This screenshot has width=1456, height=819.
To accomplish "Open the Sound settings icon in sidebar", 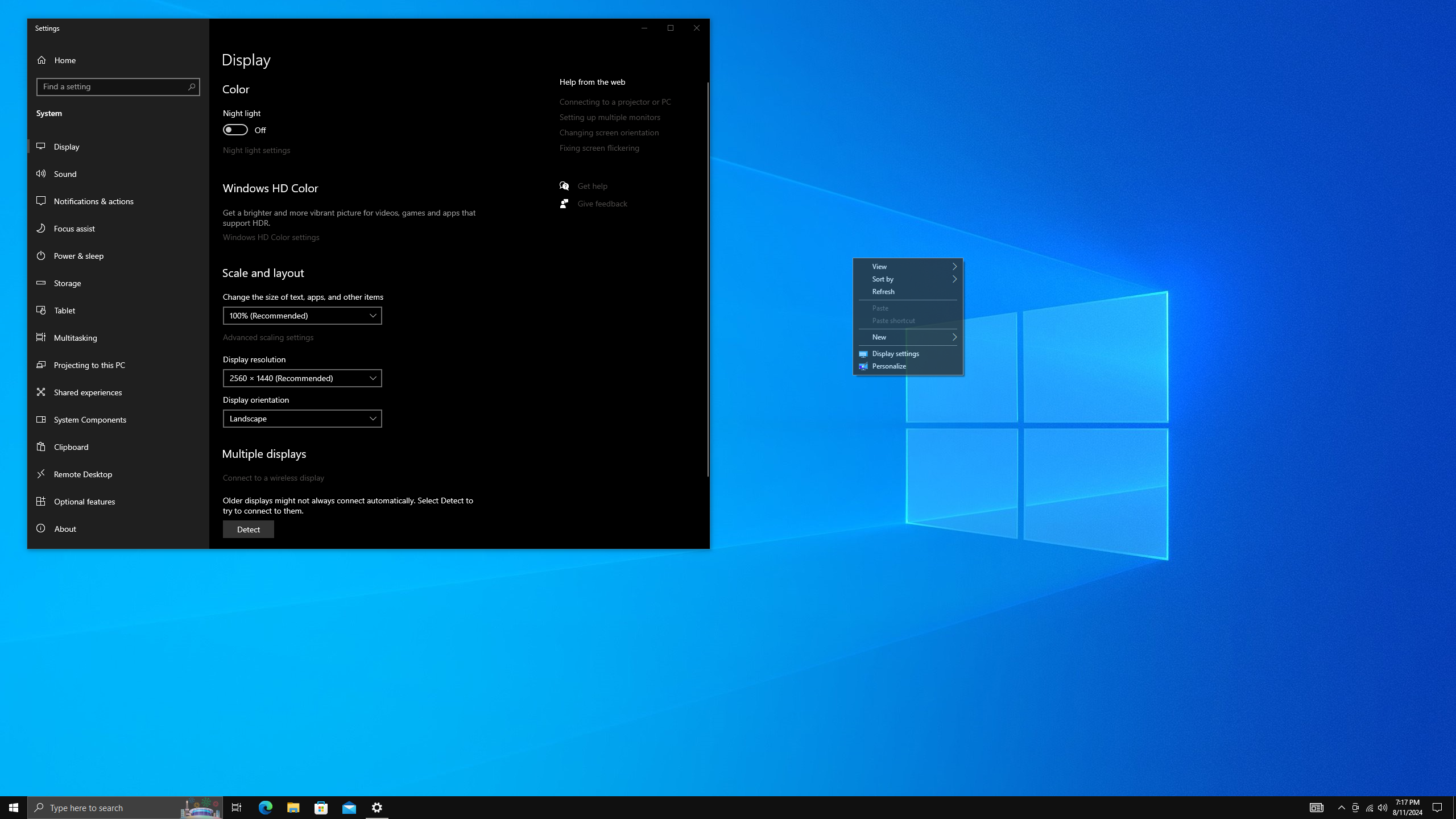I will (41, 173).
